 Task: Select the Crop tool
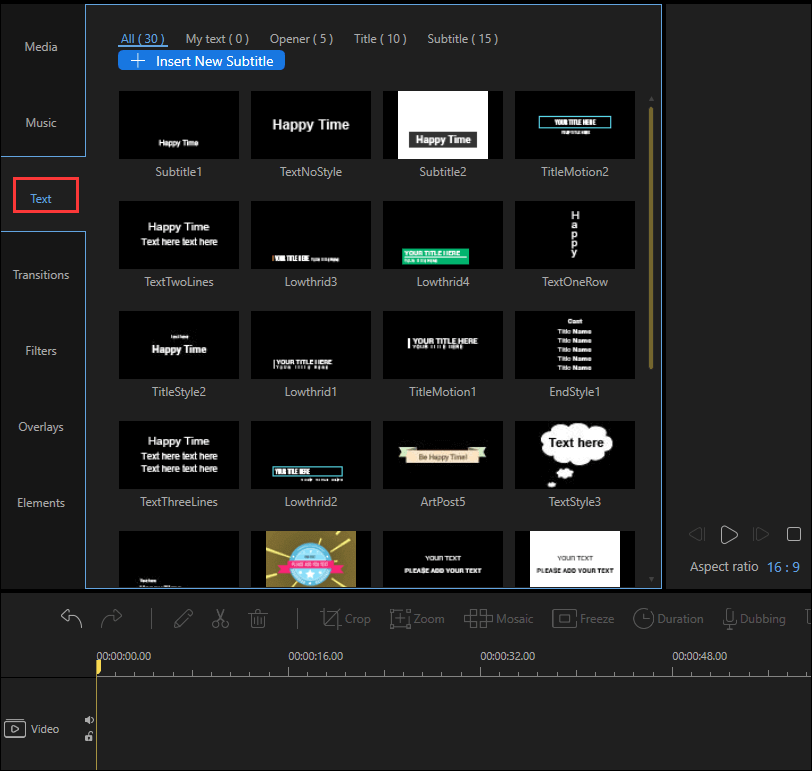(345, 619)
